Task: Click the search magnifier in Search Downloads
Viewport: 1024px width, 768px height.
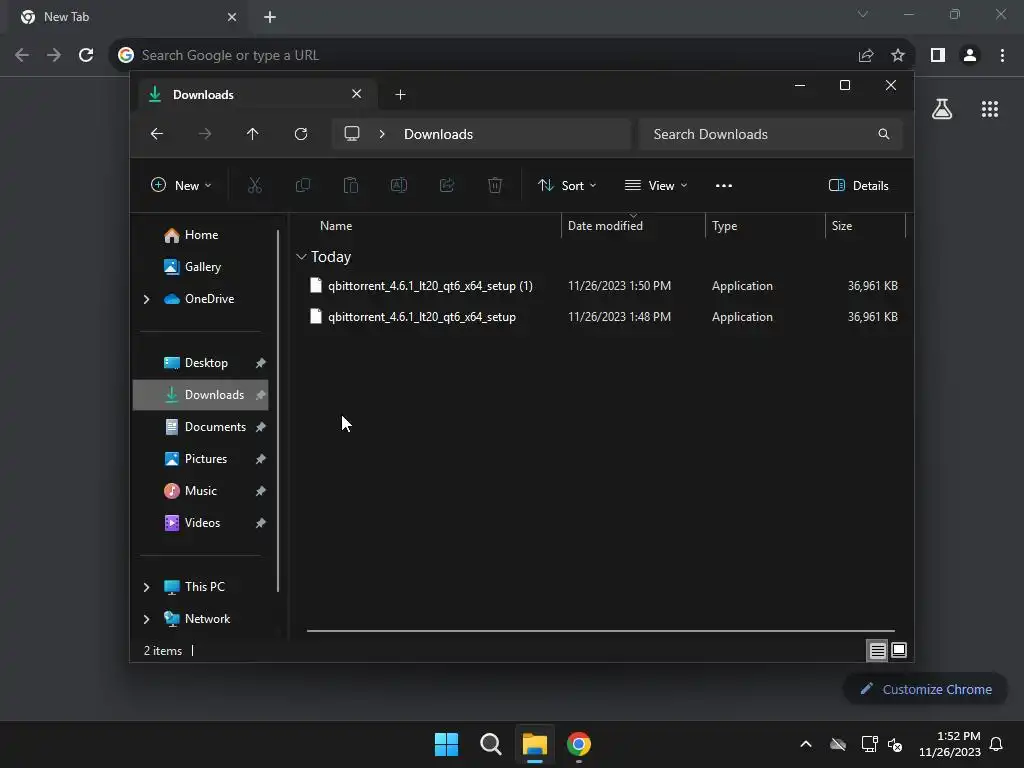Action: pyautogui.click(x=884, y=134)
